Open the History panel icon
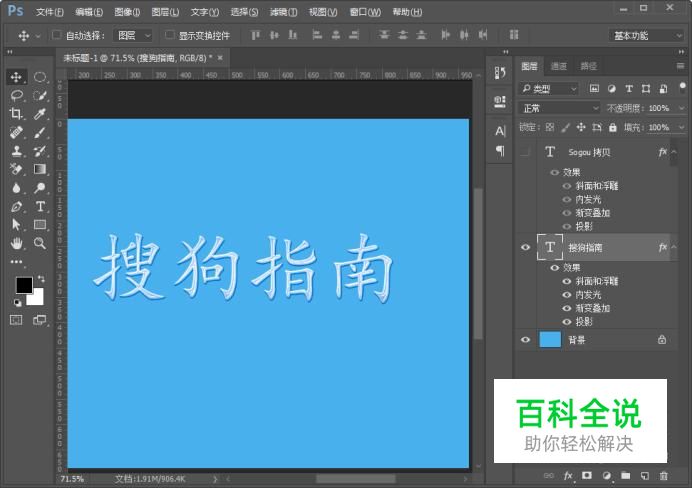Viewport: 692px width, 488px height. click(x=500, y=72)
